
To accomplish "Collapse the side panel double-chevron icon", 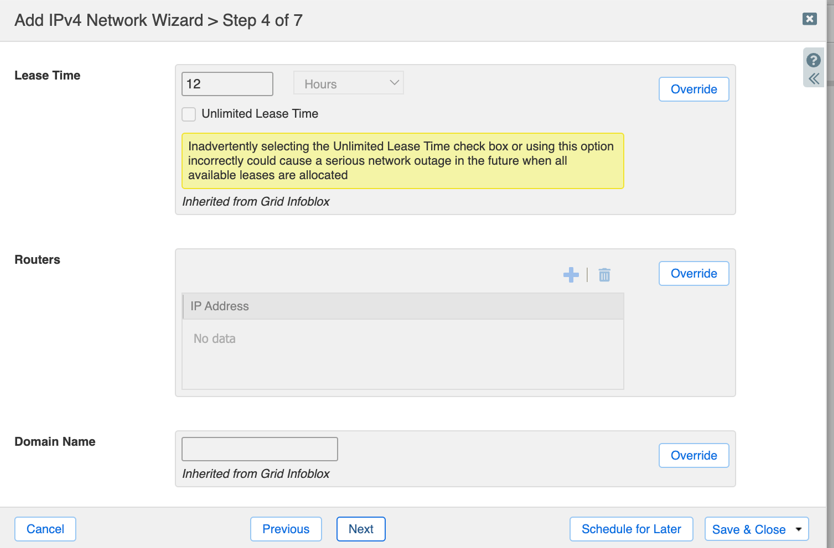I will [x=814, y=79].
